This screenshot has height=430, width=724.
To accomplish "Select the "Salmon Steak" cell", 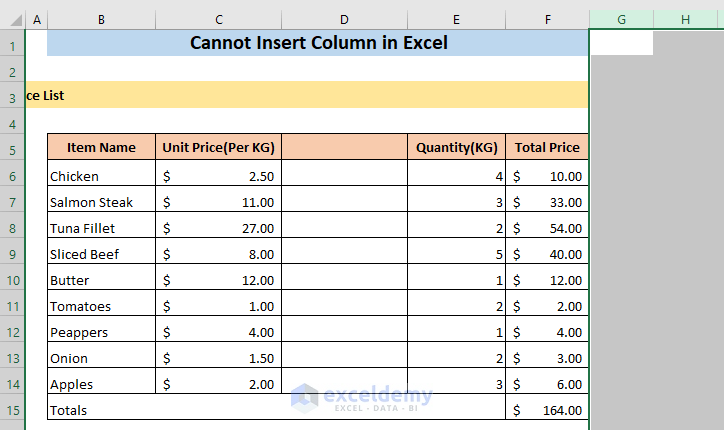I will click(x=101, y=202).
